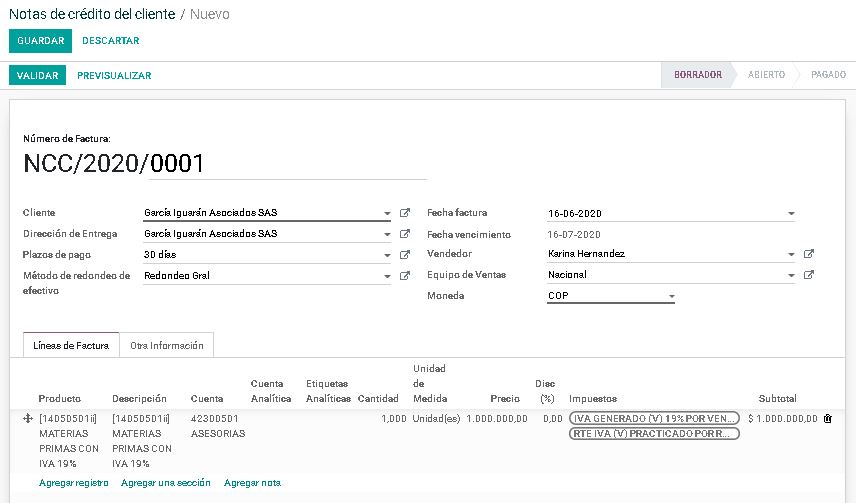The image size is (856, 503).
Task: Grab the drag handle of invoice line
Action: coord(28,418)
